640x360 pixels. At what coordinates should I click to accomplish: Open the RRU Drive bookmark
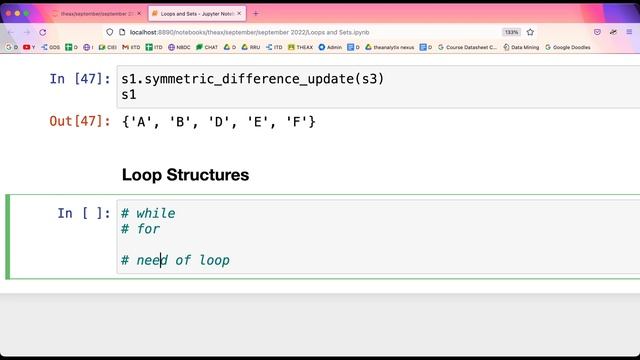point(251,47)
